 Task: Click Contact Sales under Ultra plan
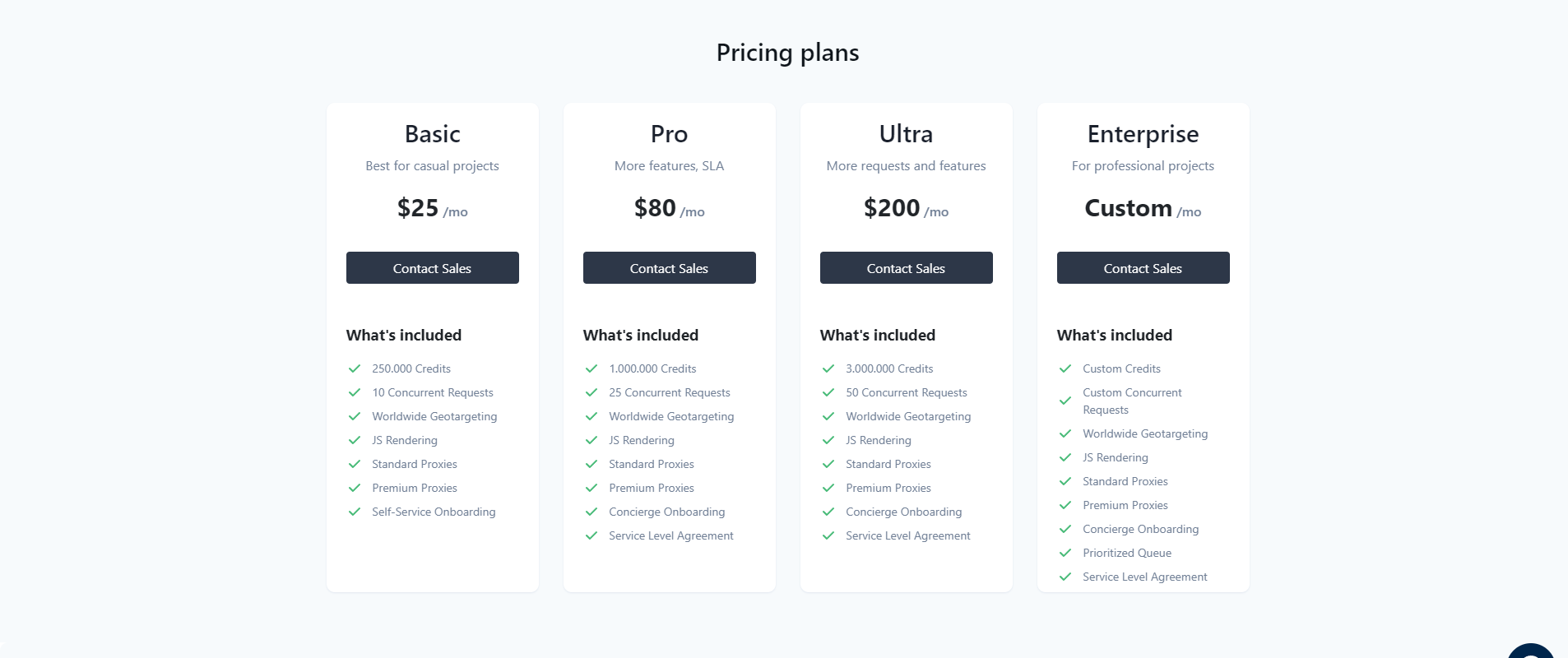906,268
